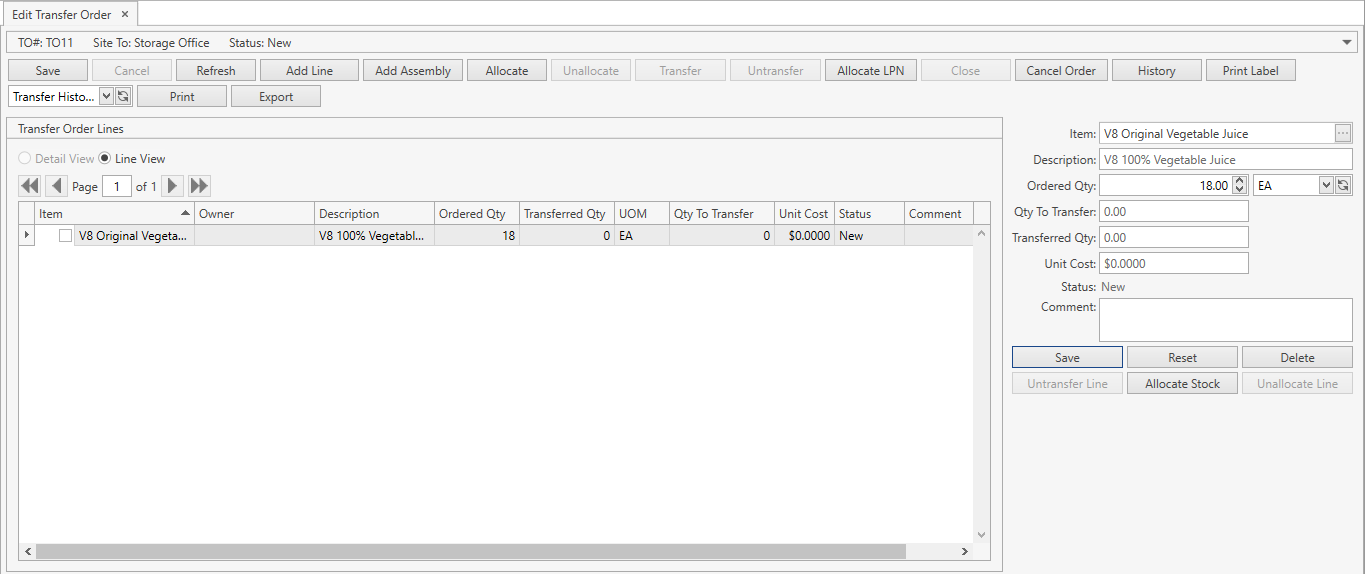Screen dimensions: 1365x574
Task: Go to the previous page arrow
Action: [56, 186]
